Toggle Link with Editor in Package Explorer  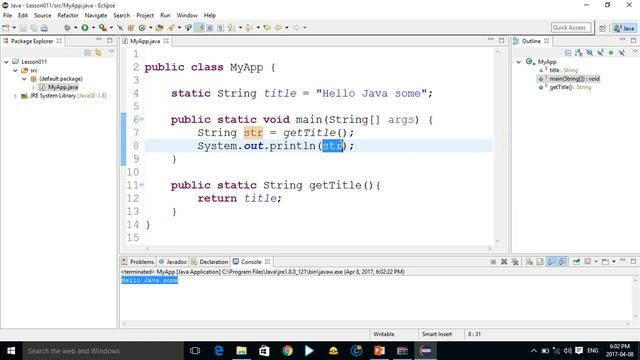[x=98, y=53]
